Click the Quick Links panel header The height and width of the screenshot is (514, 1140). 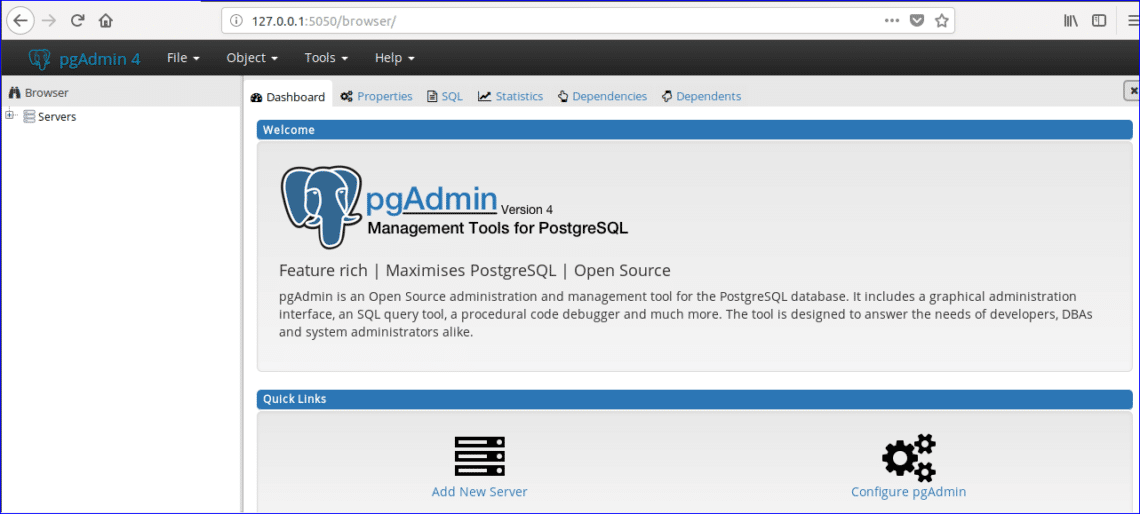coord(694,399)
